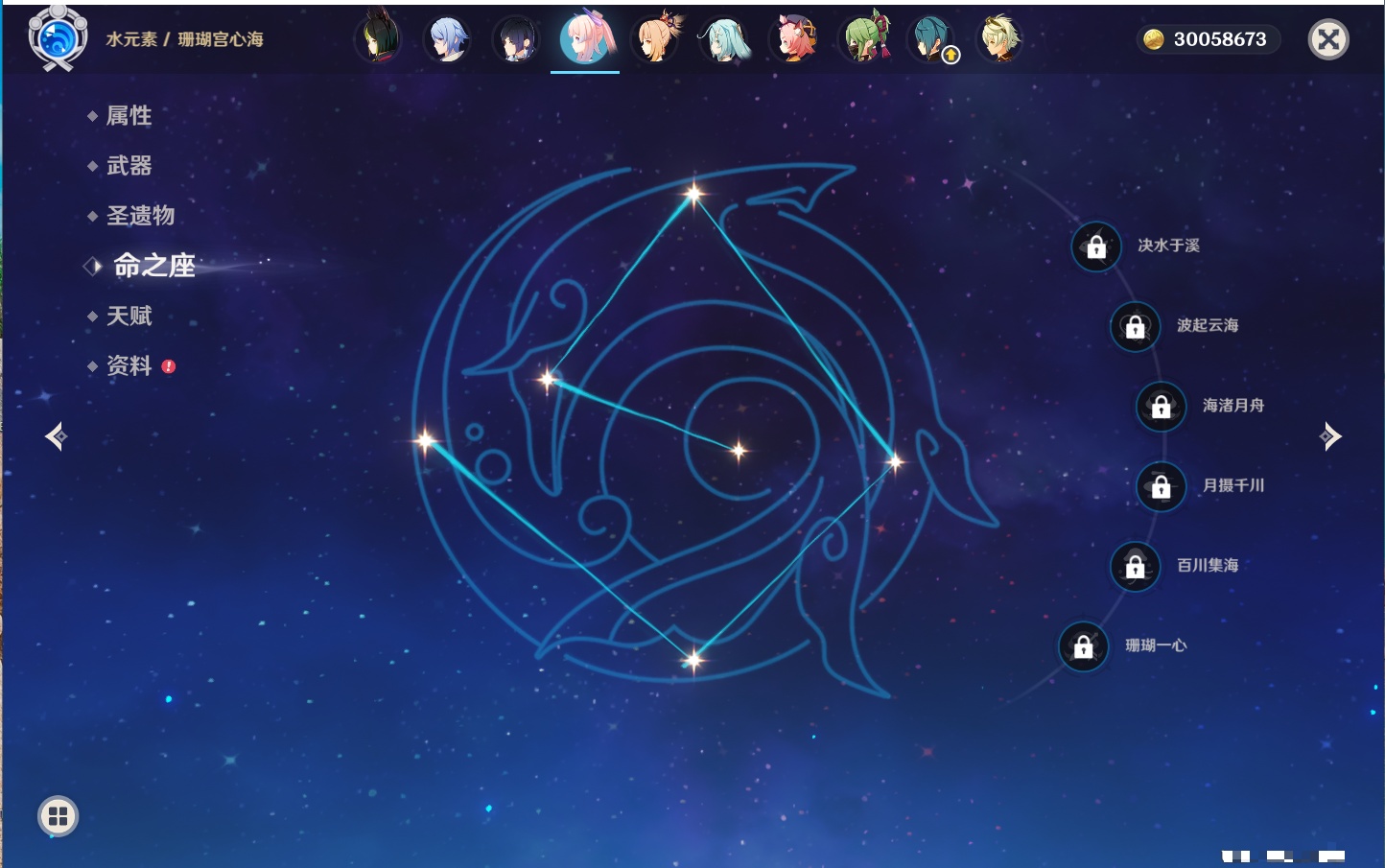
Task: Click the lock icon for 月摄千川
Action: (1161, 486)
